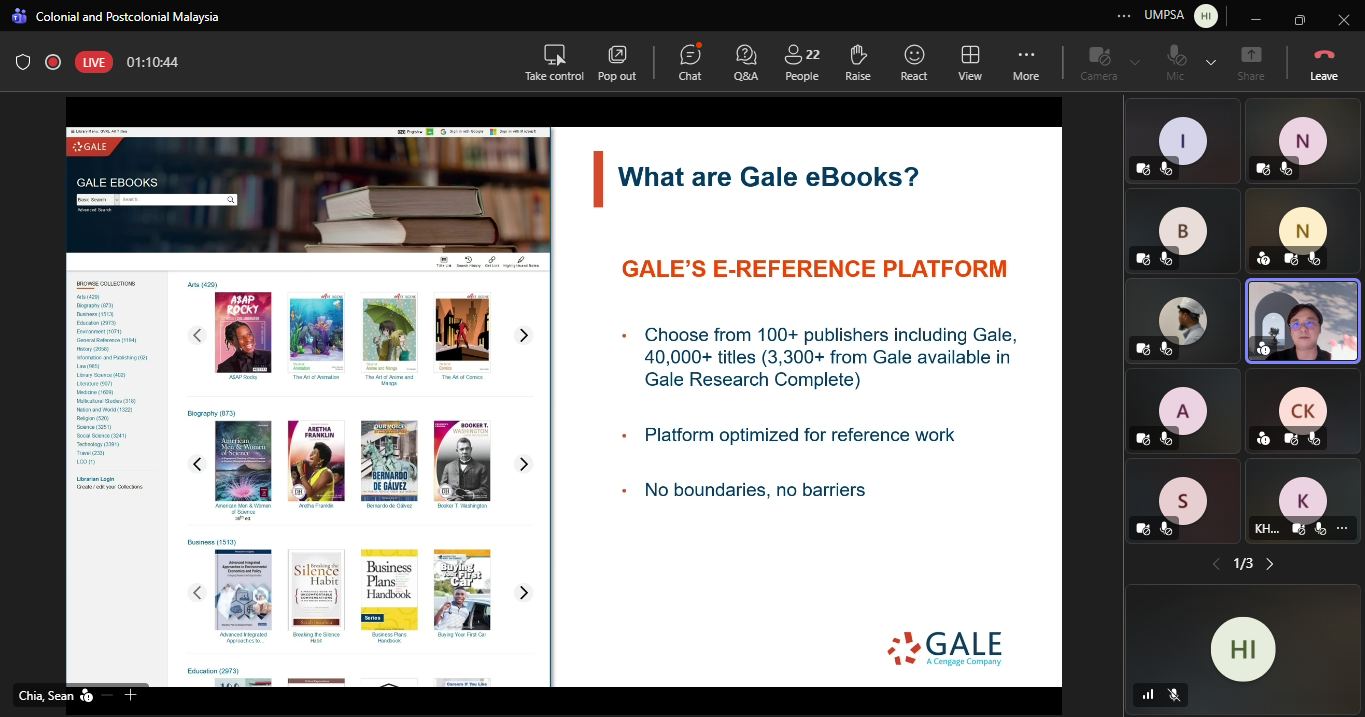Select participant tile with initial S

(x=1182, y=501)
